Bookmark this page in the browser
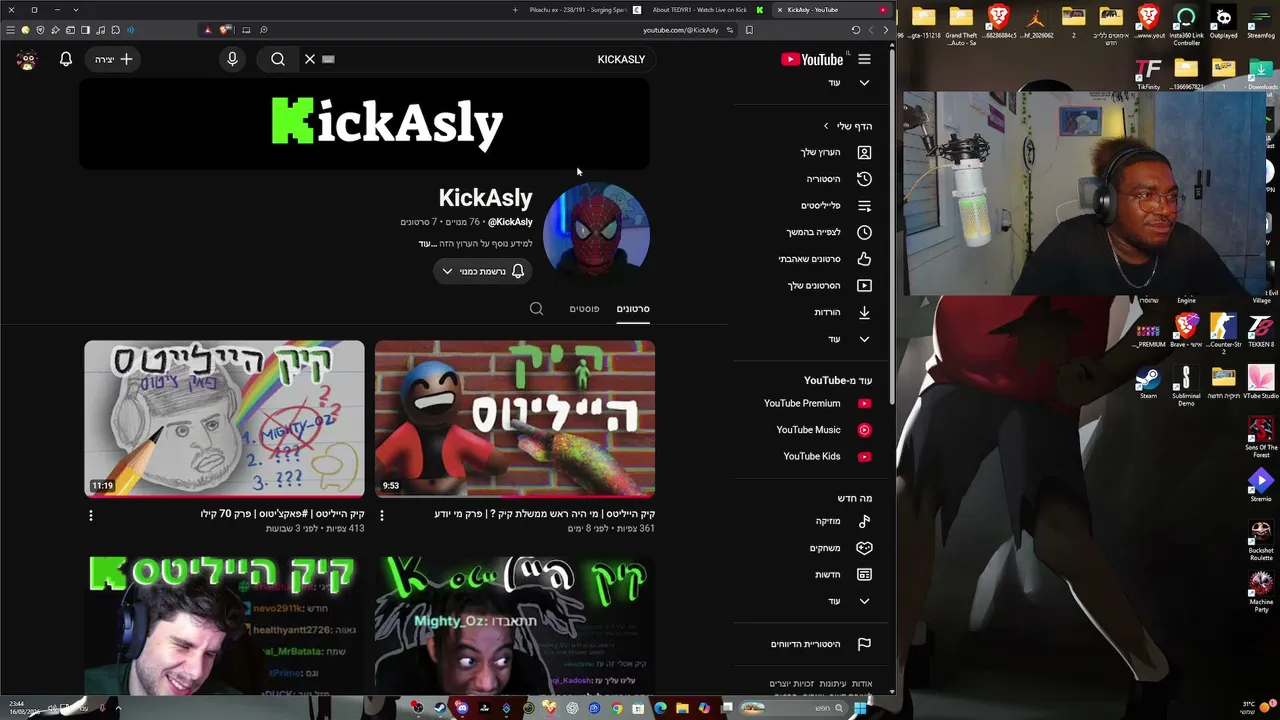The height and width of the screenshot is (720, 1280). click(749, 30)
